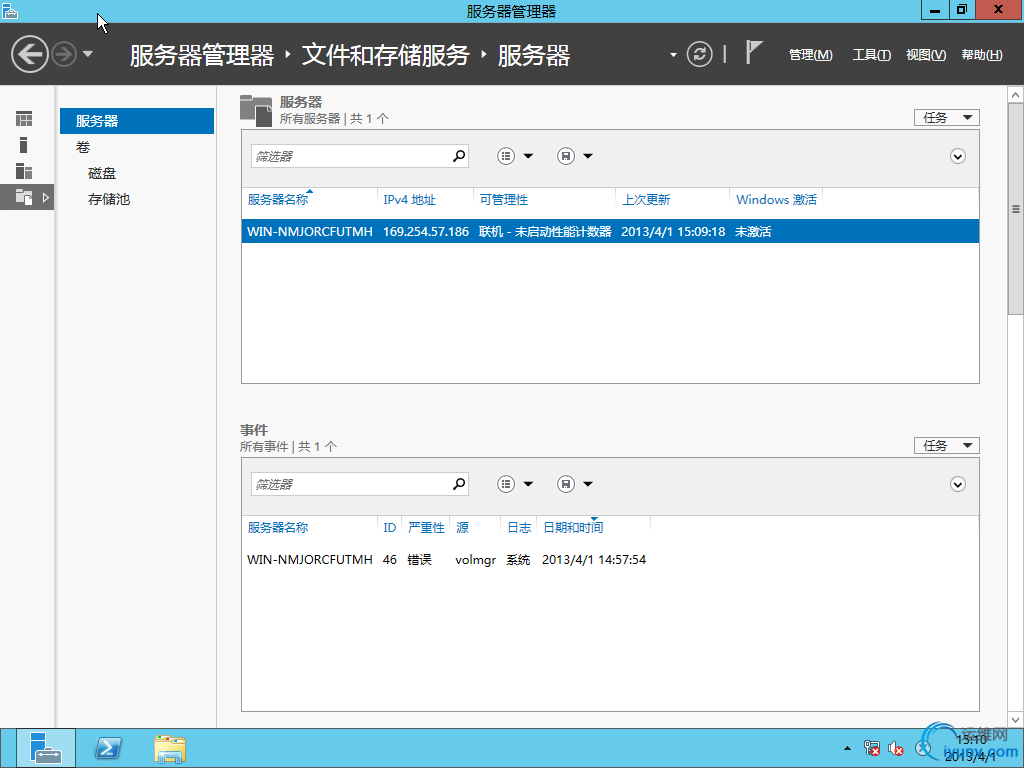Screen dimensions: 1024x768
Task: Open the dropdown arrow beside events list options
Action: point(528,484)
